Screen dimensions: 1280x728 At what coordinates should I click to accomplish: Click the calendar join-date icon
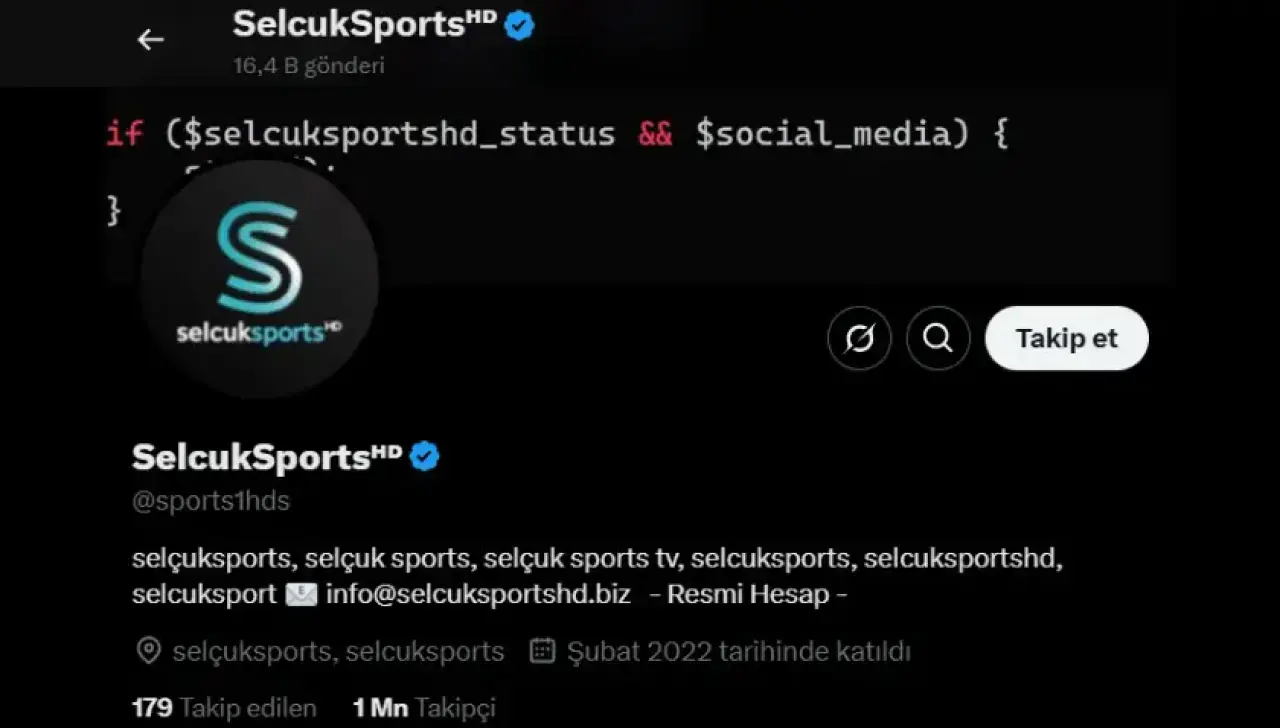542,652
